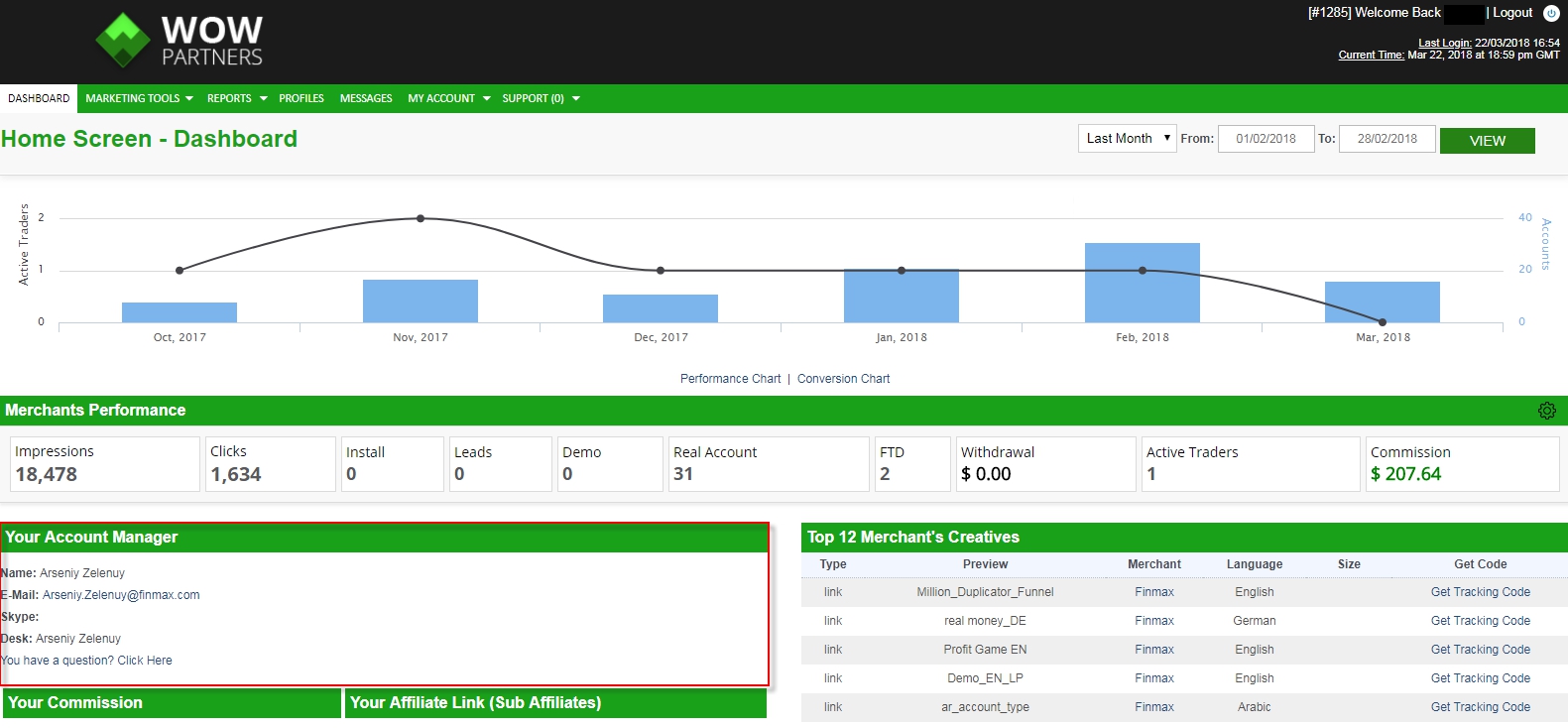Open the Support (0) menu

tap(541, 98)
